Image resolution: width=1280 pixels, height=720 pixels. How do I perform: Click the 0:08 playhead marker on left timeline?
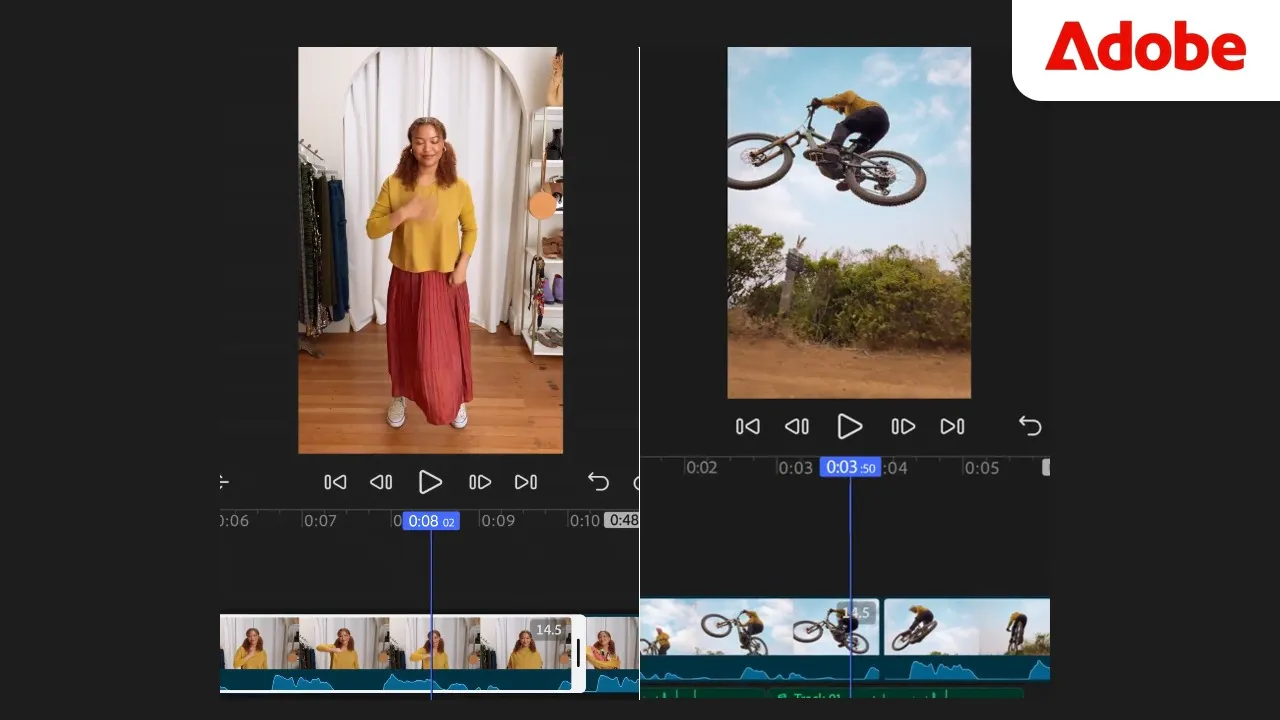tap(431, 521)
